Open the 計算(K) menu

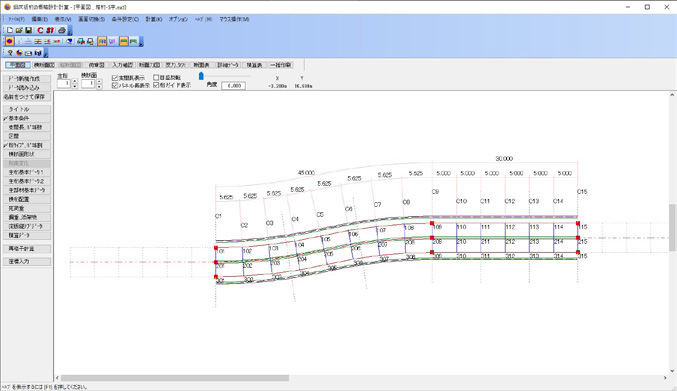154,19
